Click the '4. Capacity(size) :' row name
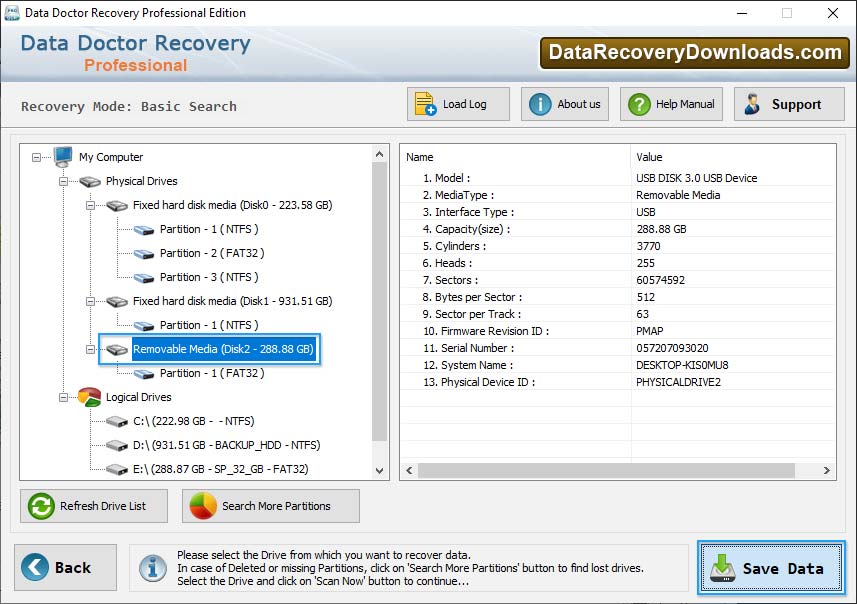The image size is (857, 604). [466, 229]
